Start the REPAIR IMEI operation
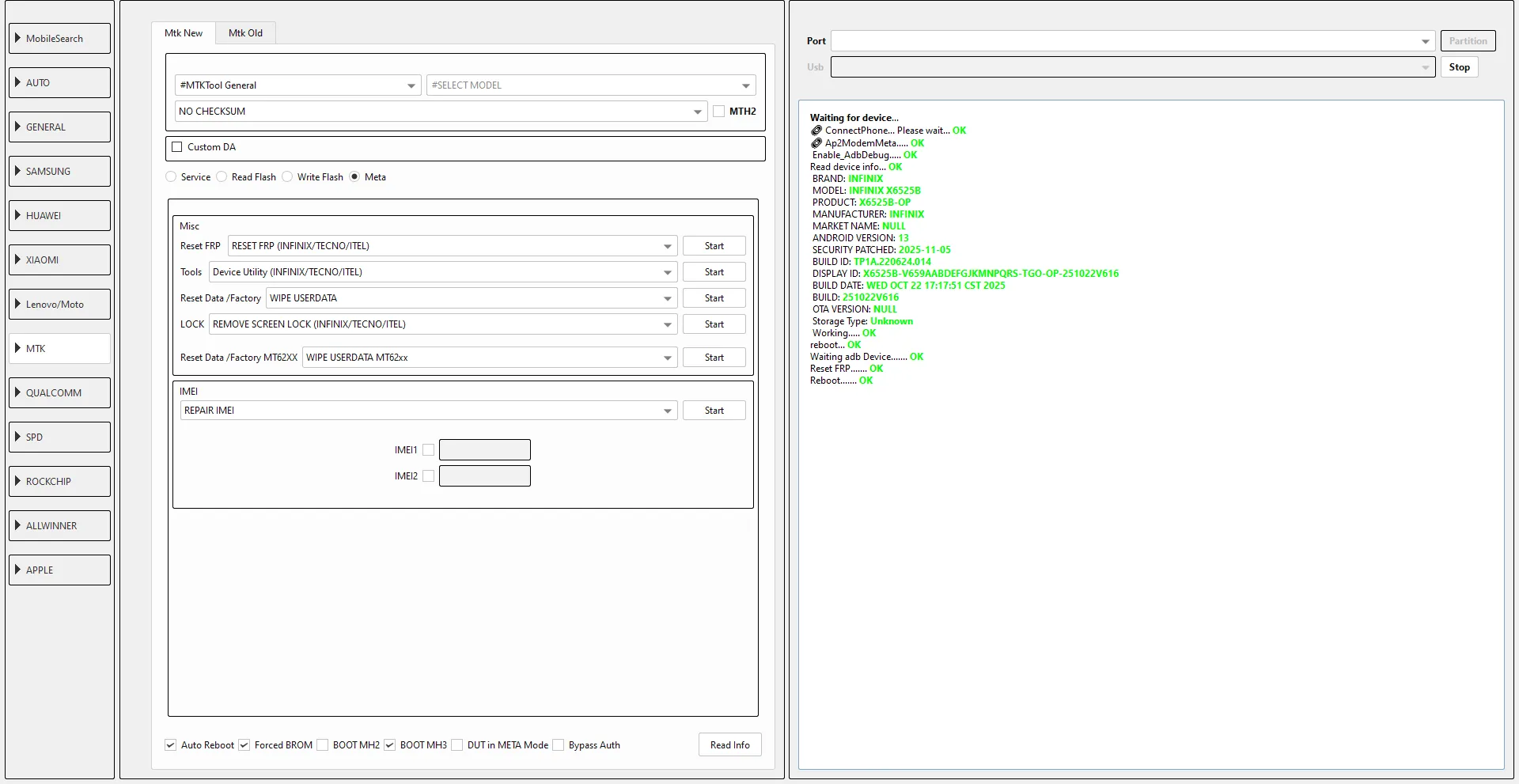Screen dimensions: 1519x784 click(714, 411)
